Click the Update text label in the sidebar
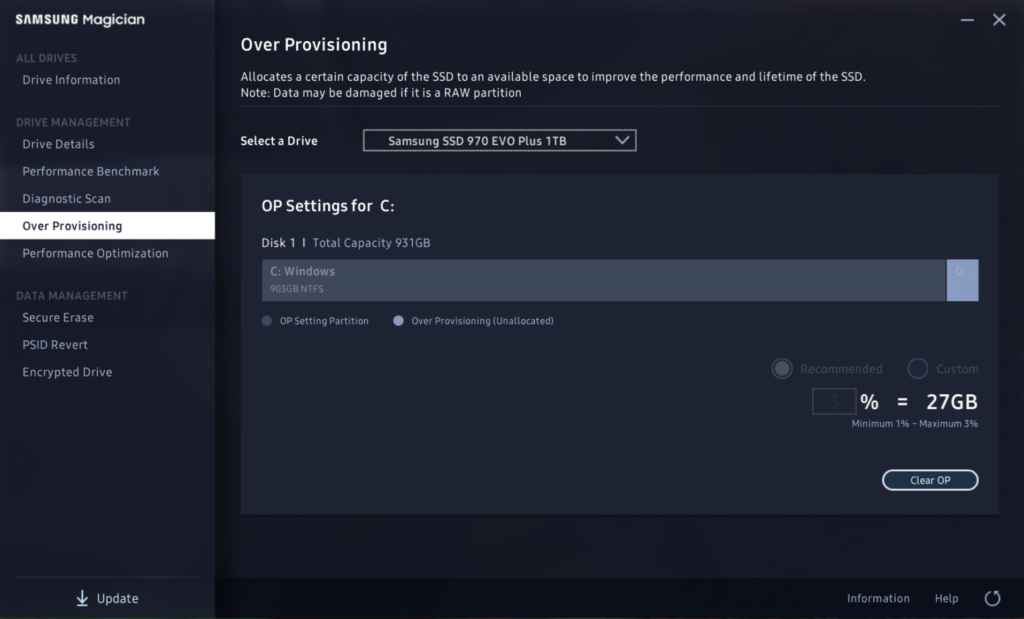This screenshot has height=619, width=1024. pyautogui.click(x=118, y=599)
